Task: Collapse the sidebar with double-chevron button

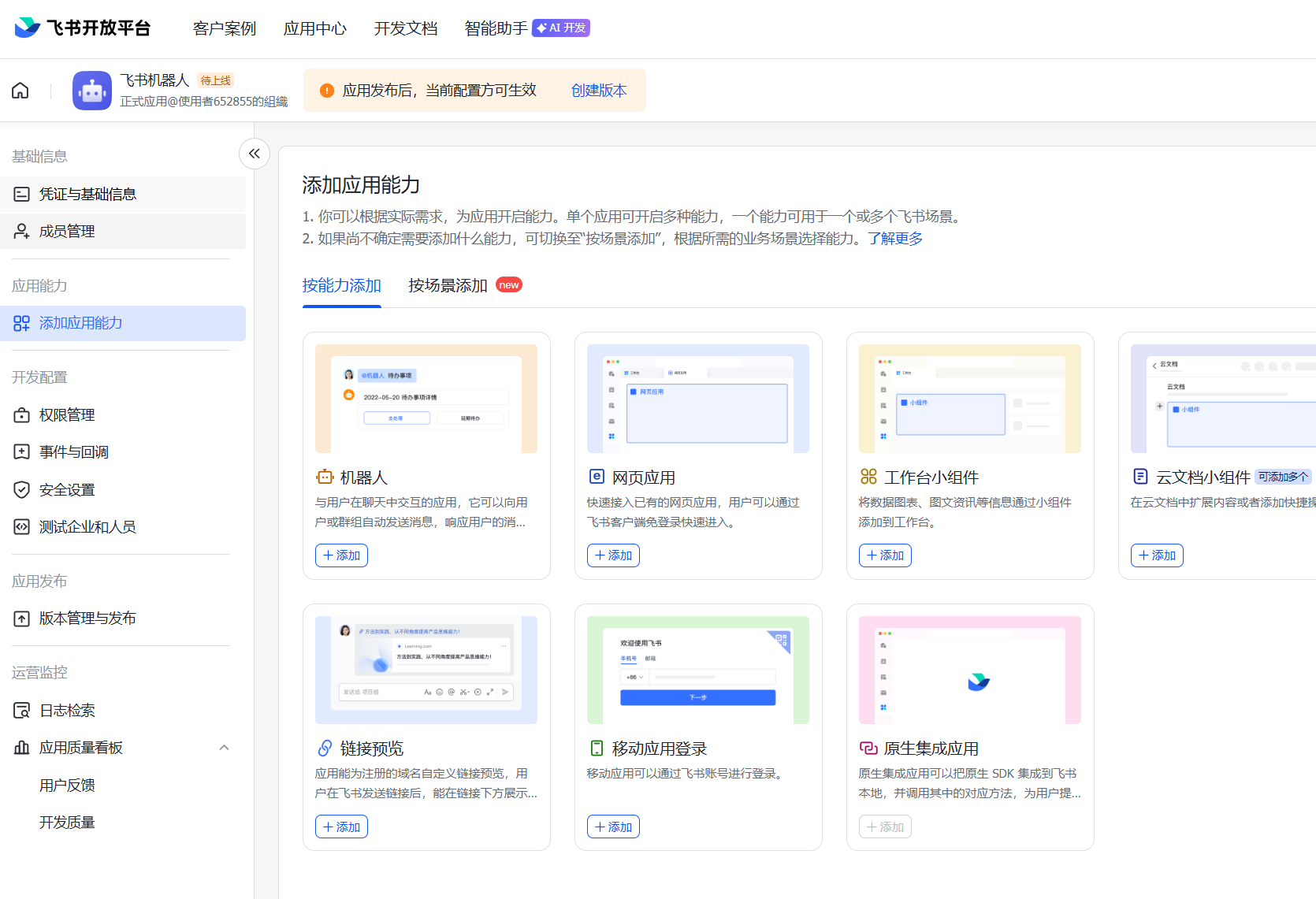Action: click(x=254, y=154)
